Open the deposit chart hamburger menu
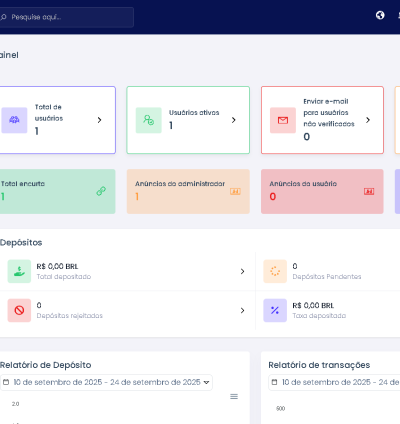The width and height of the screenshot is (400, 424). 234,396
